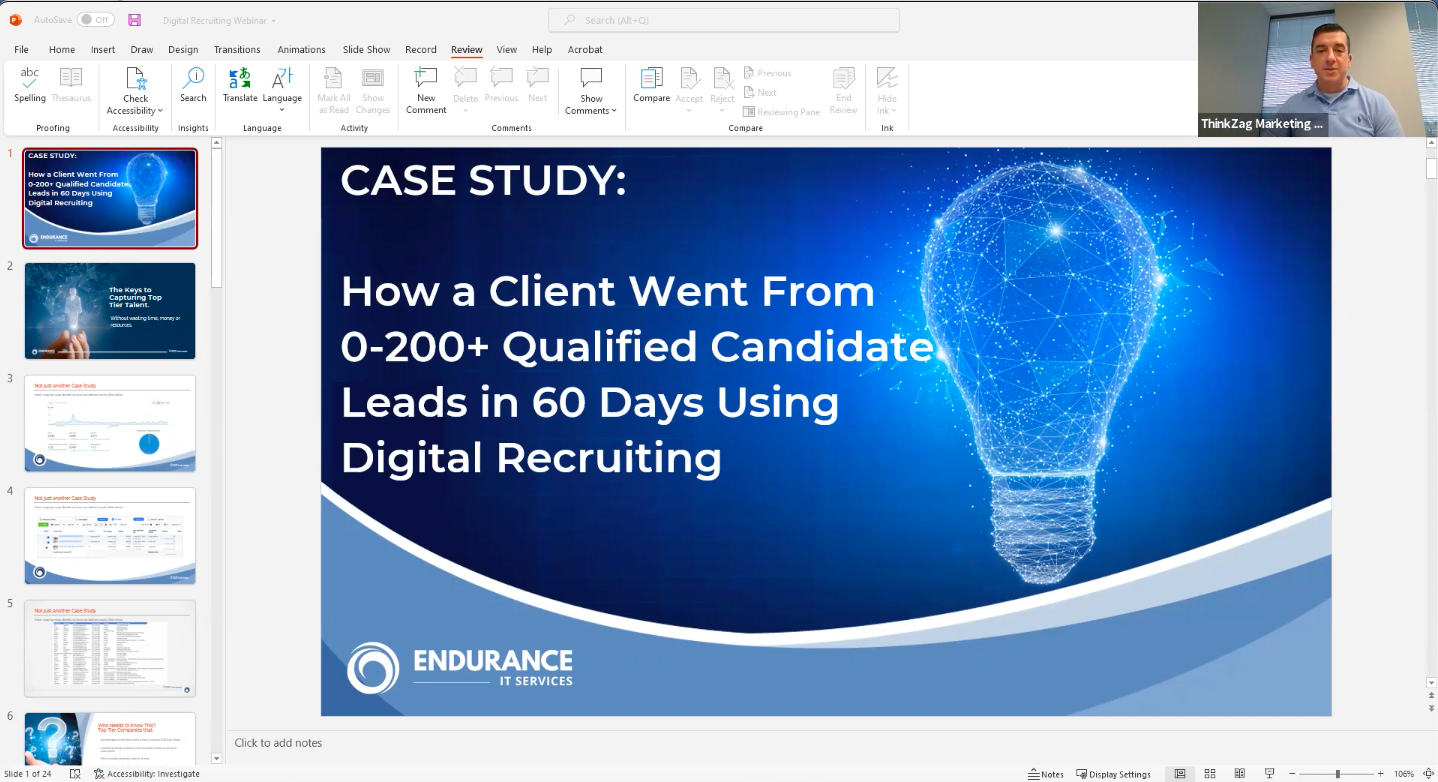Screen dimensions: 1438x782
Task: Select slide 3 thumbnail
Action: coord(110,423)
